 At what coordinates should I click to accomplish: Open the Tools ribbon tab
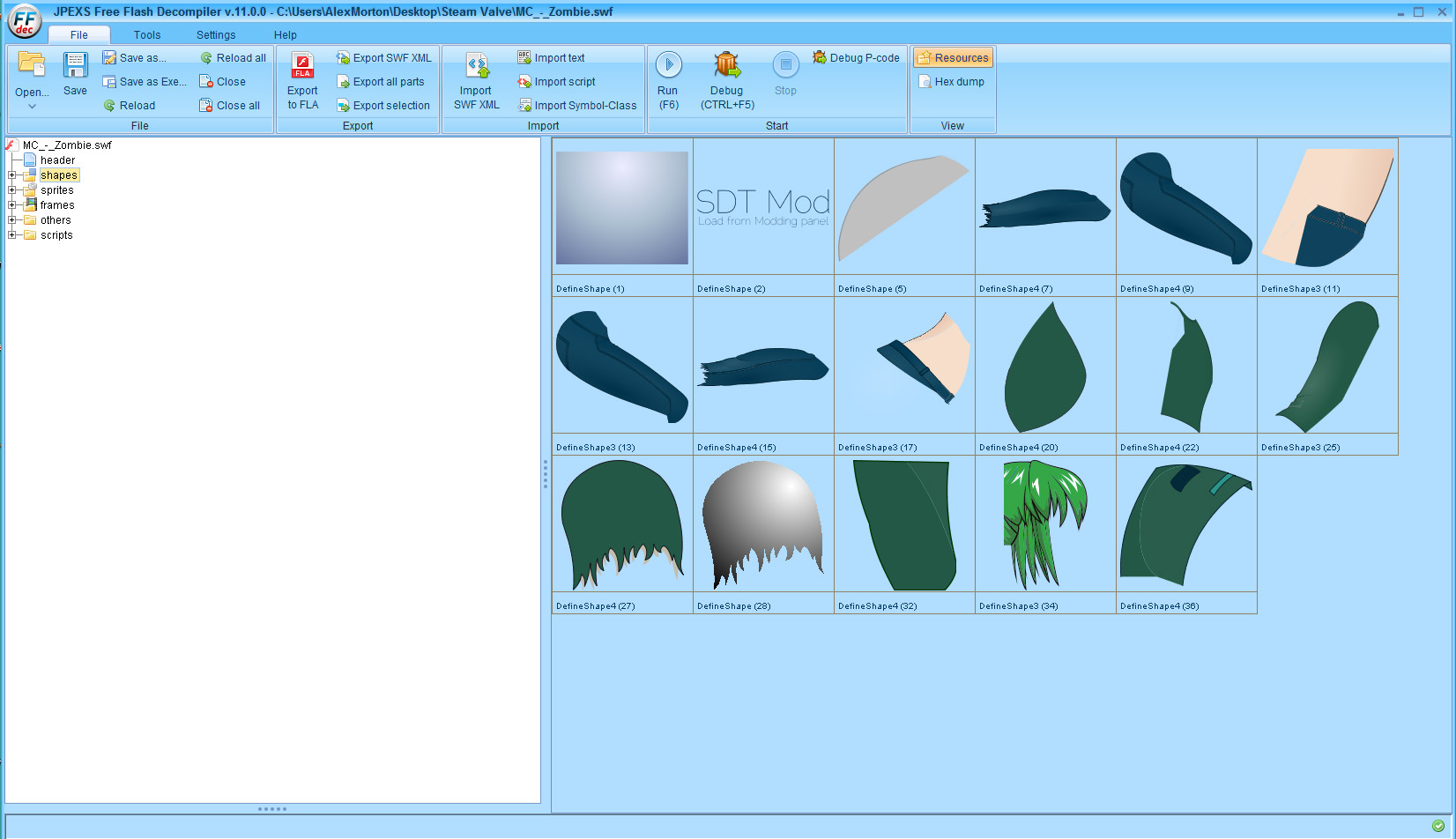pos(147,35)
